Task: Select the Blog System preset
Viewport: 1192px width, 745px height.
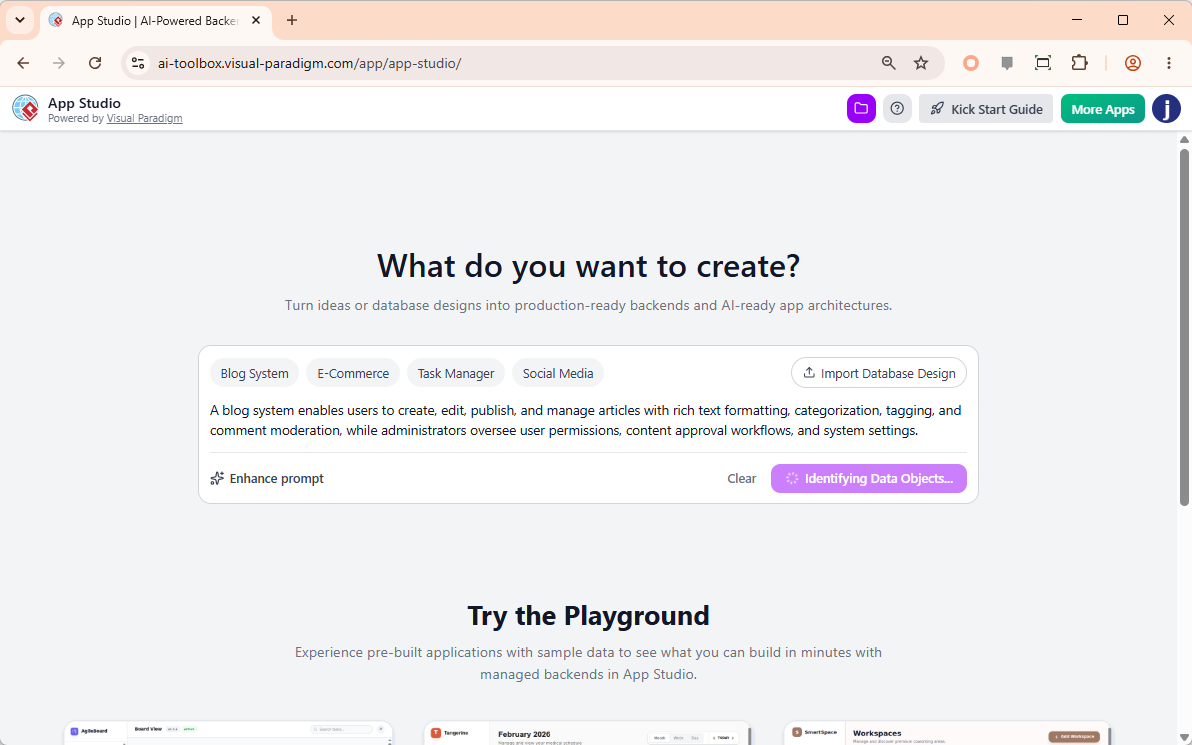Action: pyautogui.click(x=255, y=373)
